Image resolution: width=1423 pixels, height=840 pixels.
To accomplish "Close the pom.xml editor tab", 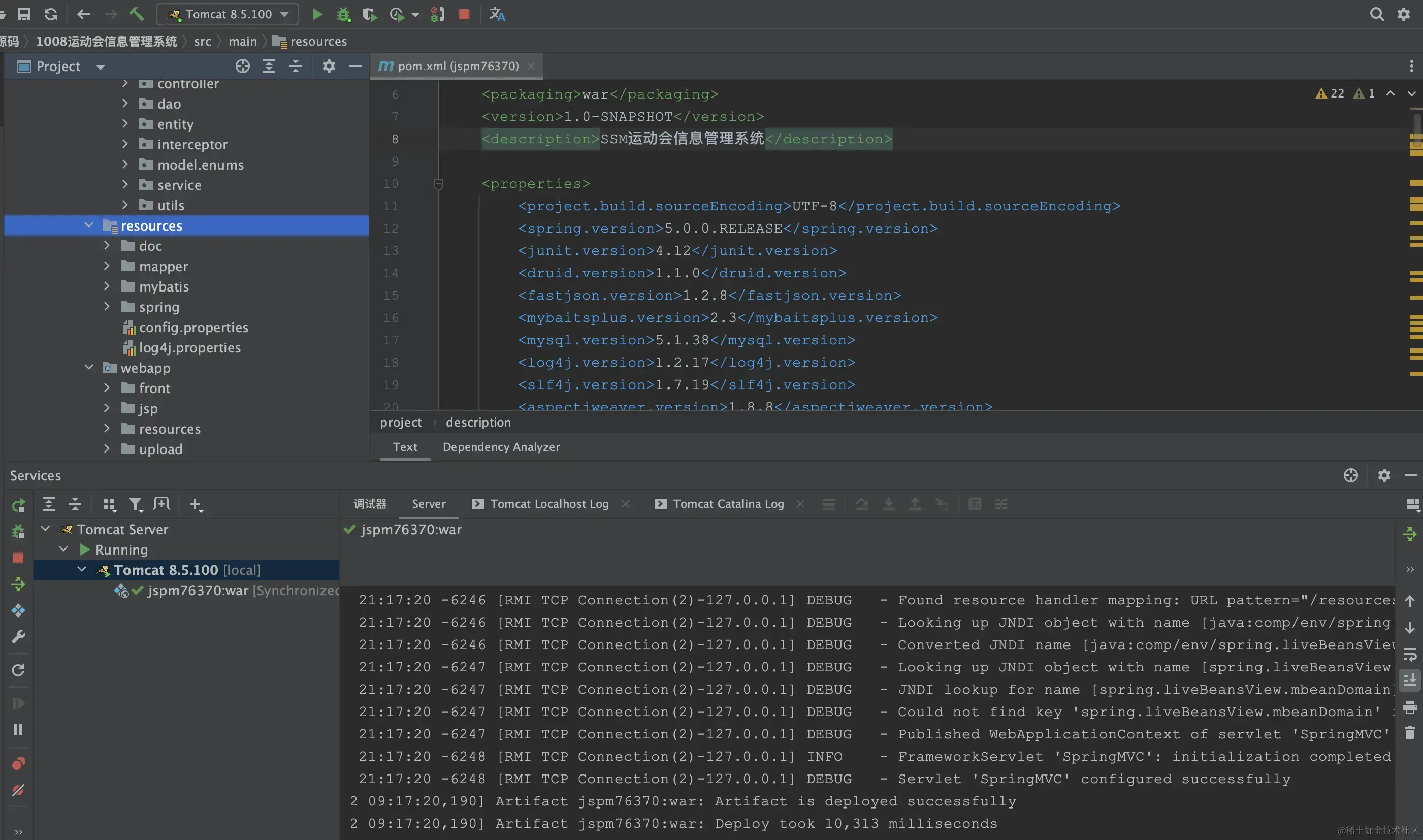I will [531, 66].
